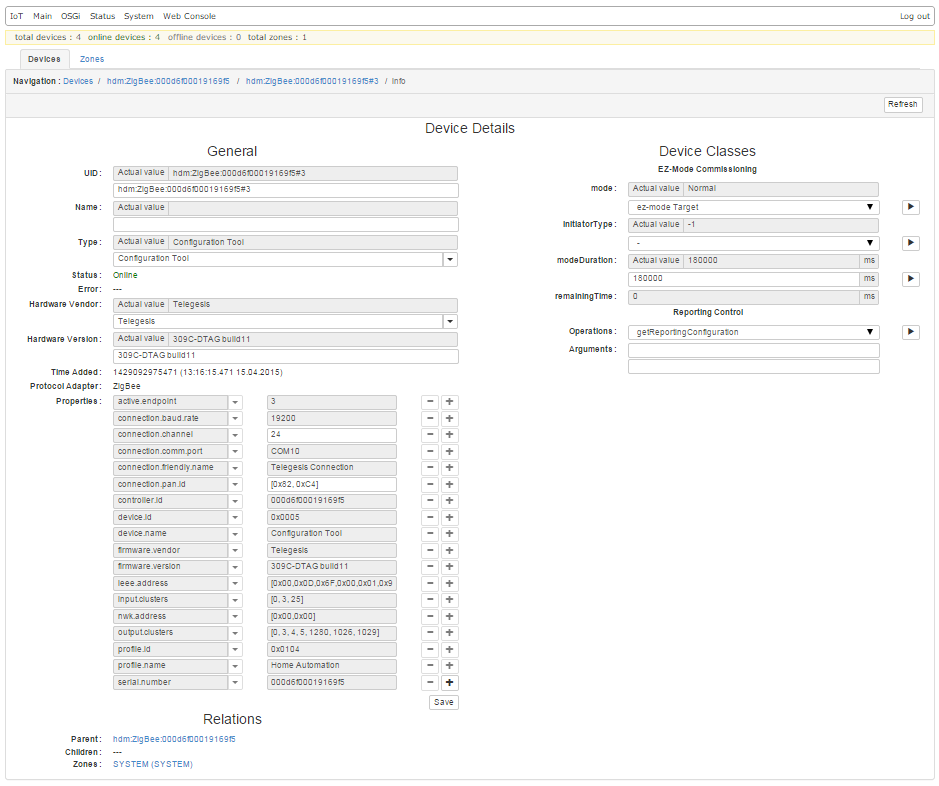Remove the active.endpoint property with minus
The image size is (939, 786).
(x=430, y=402)
